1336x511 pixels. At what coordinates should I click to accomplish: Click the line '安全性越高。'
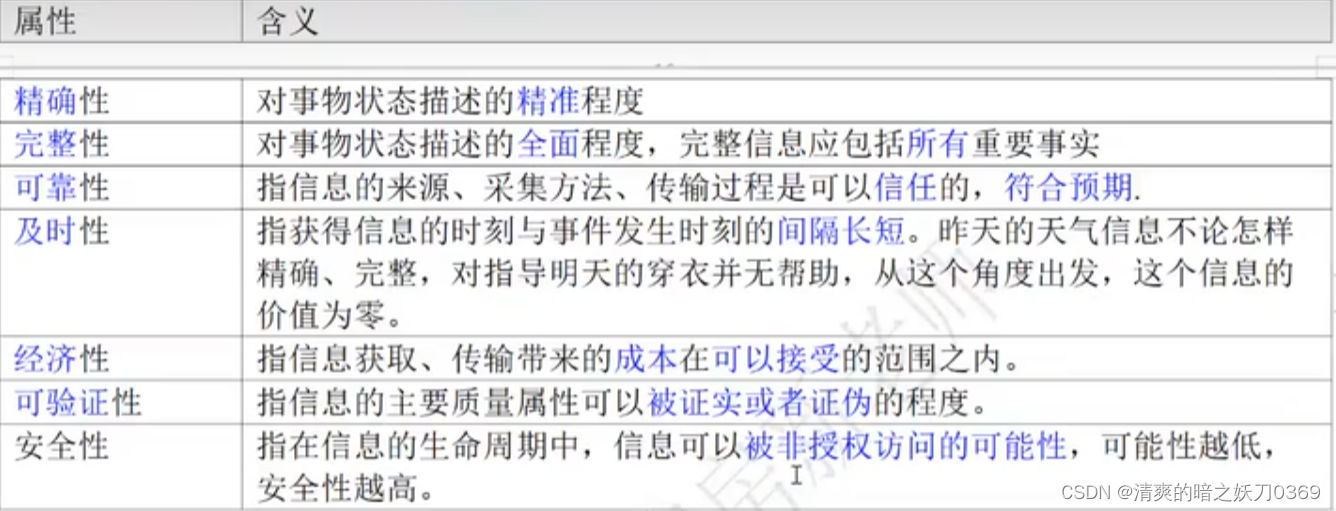(x=345, y=489)
